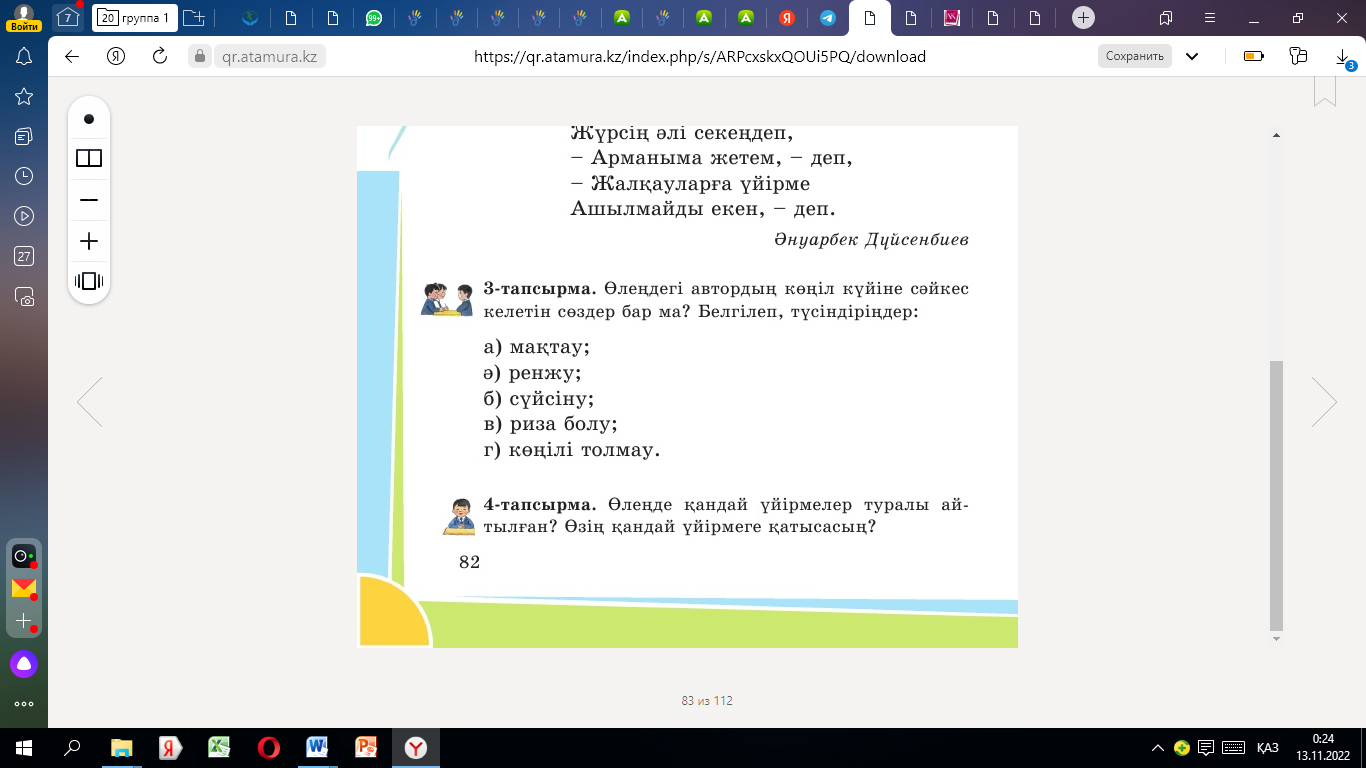Click answer option г) көңілі толмау
This screenshot has width=1366, height=768.
572,450
